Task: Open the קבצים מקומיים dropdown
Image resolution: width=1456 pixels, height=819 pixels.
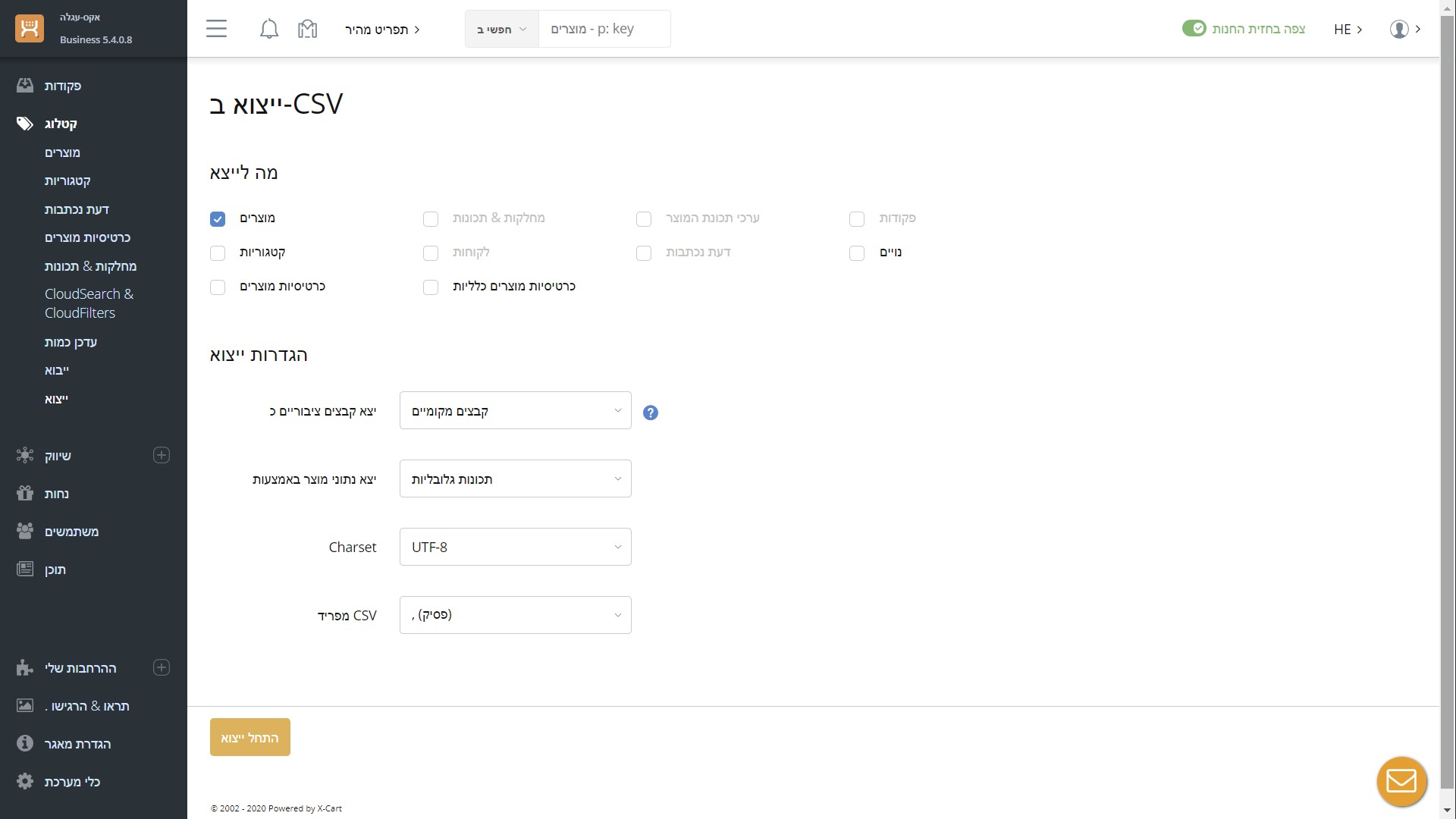Action: (515, 410)
